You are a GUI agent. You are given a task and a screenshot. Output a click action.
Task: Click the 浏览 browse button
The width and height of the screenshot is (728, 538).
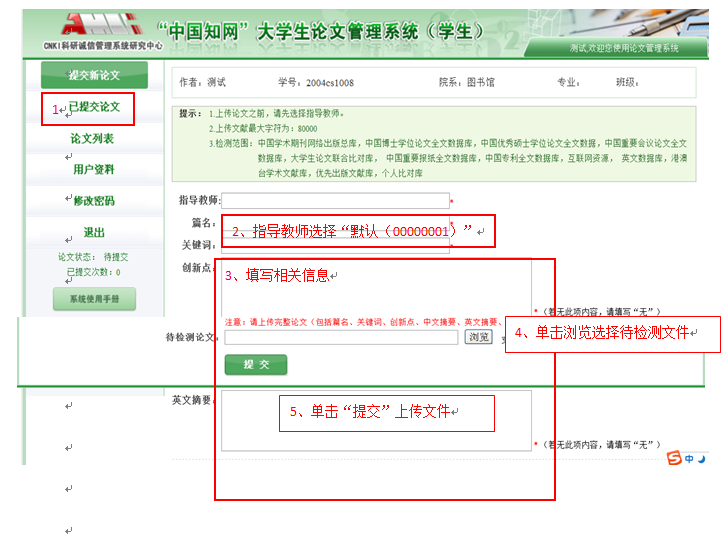click(479, 337)
